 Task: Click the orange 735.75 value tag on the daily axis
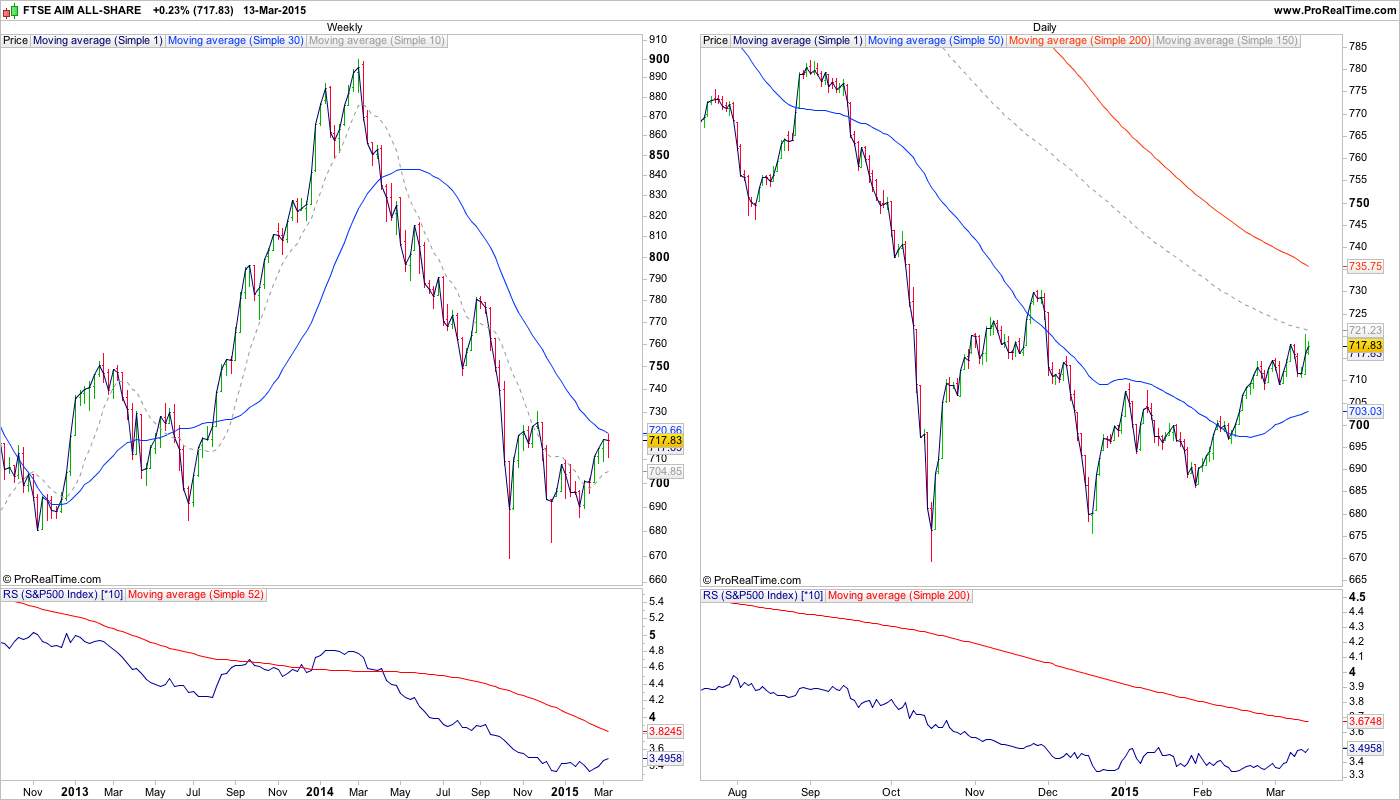1365,266
